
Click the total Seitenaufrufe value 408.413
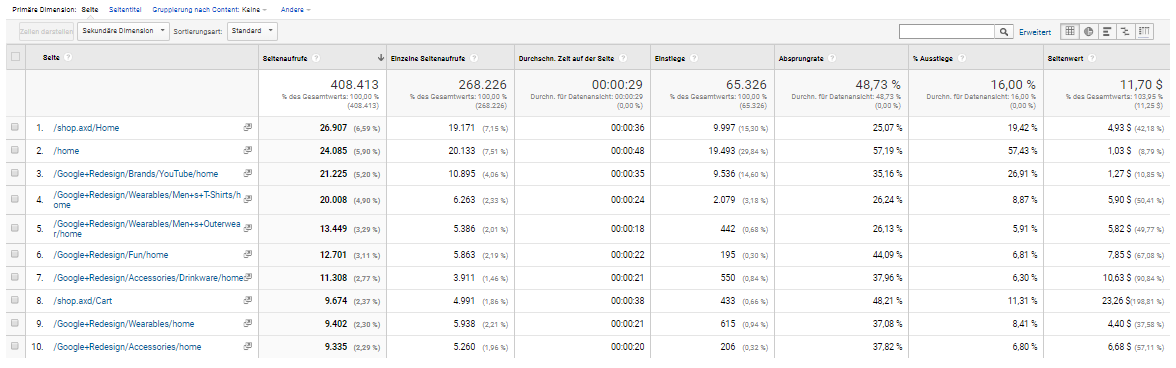(355, 85)
